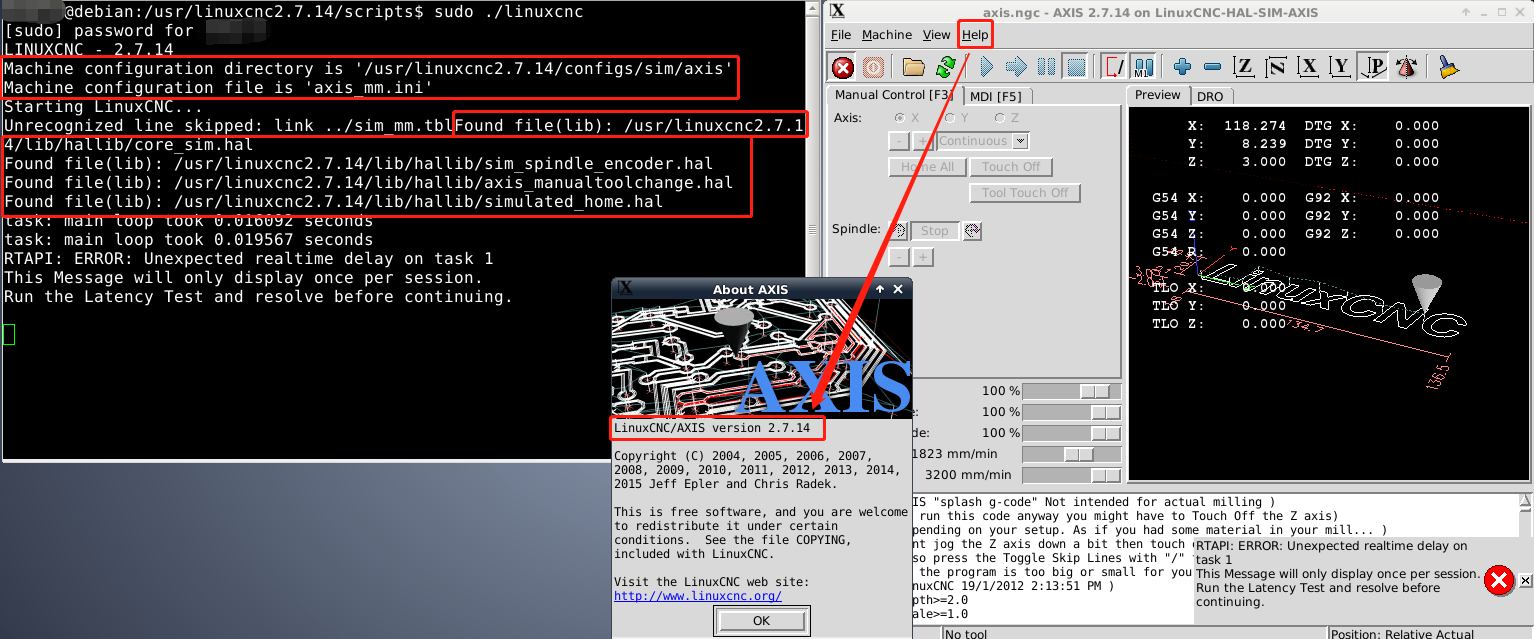1534x639 pixels.
Task: Pause program execution
Action: click(x=1046, y=67)
